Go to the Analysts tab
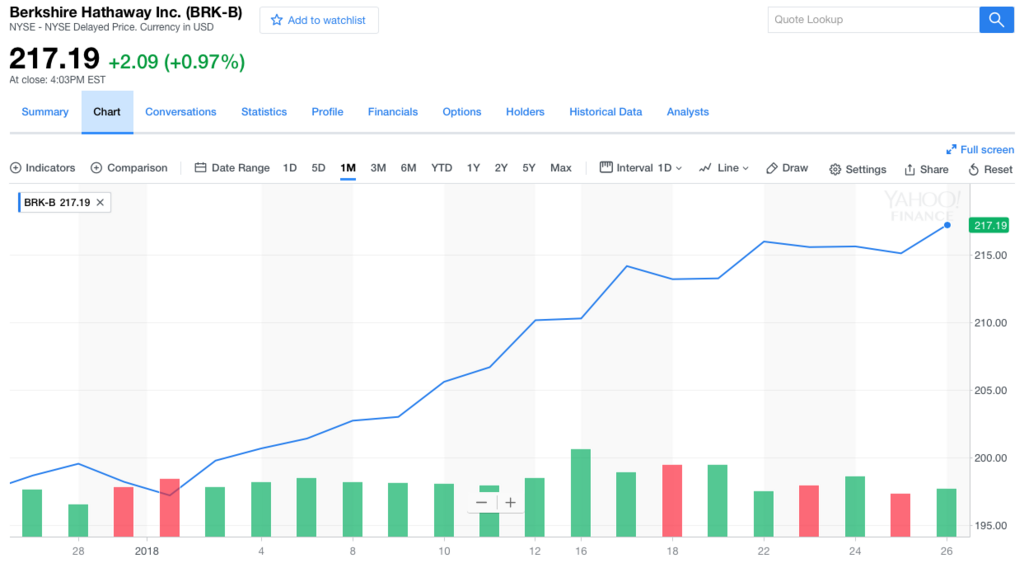Viewport: 1024px width, 563px height. [x=688, y=112]
